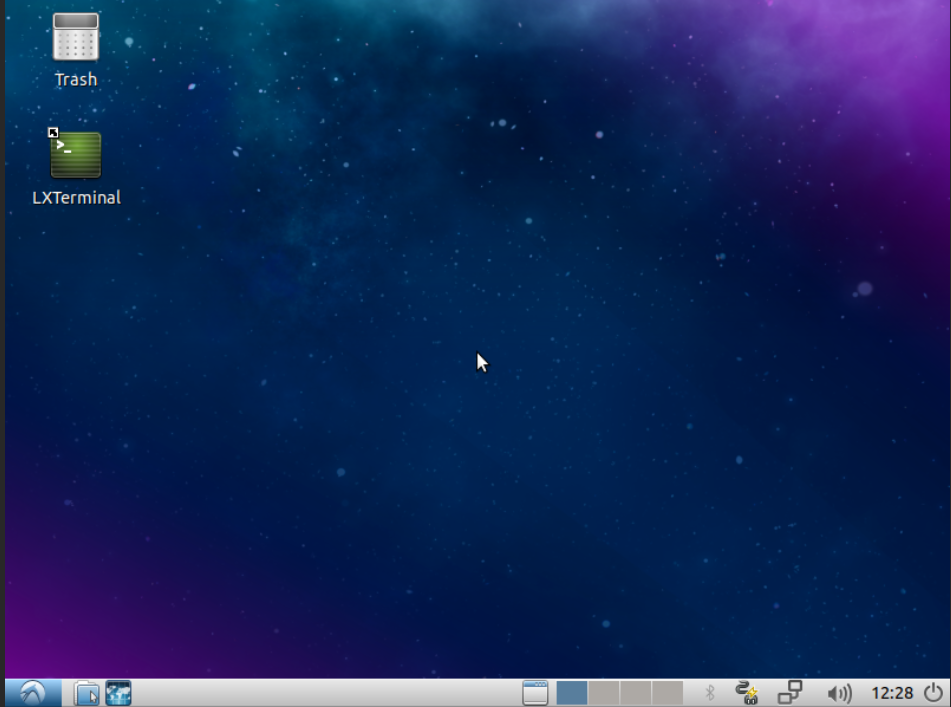The height and width of the screenshot is (707, 951).
Task: Open the web browser launcher in the taskbar
Action: click(x=118, y=692)
